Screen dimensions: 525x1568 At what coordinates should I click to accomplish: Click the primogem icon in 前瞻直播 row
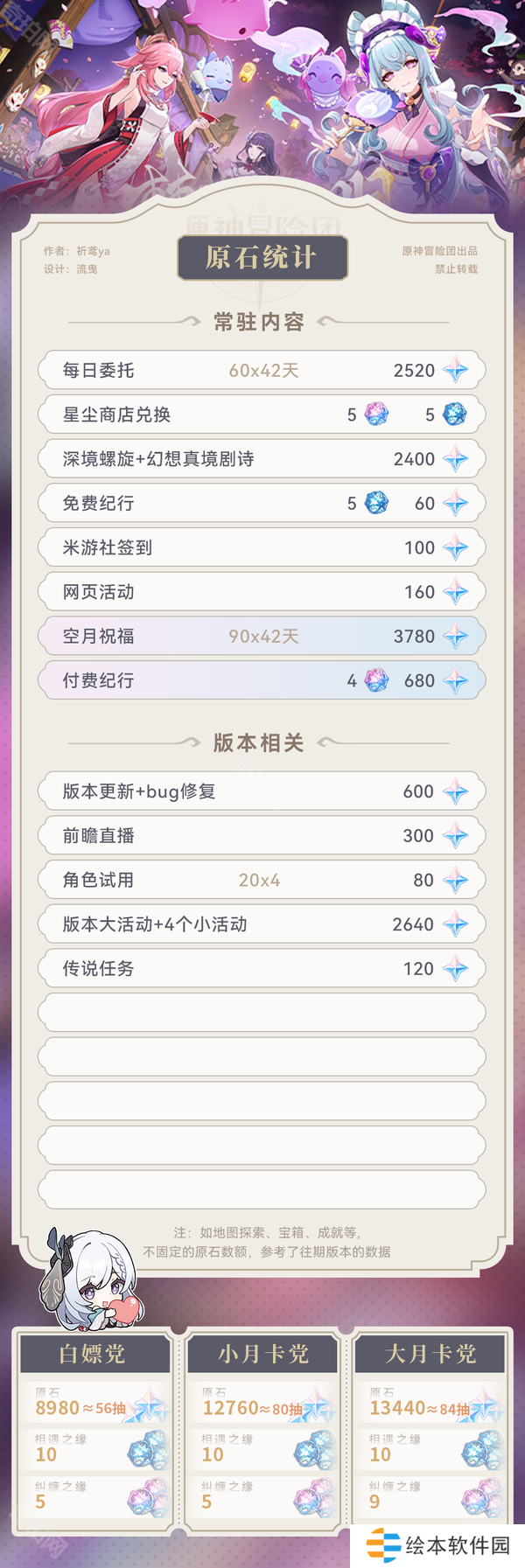coord(455,836)
